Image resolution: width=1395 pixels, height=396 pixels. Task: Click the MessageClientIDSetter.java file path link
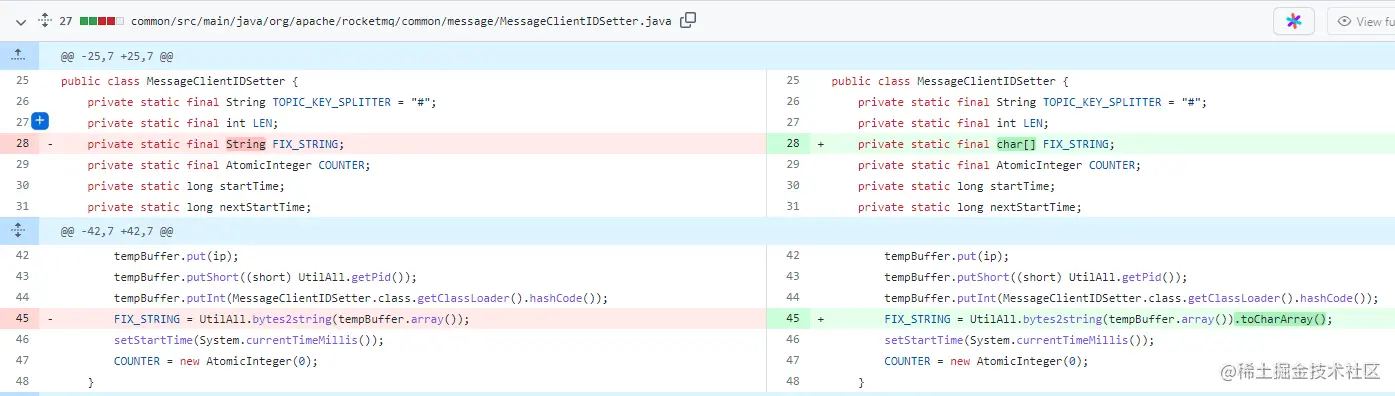pos(401,20)
